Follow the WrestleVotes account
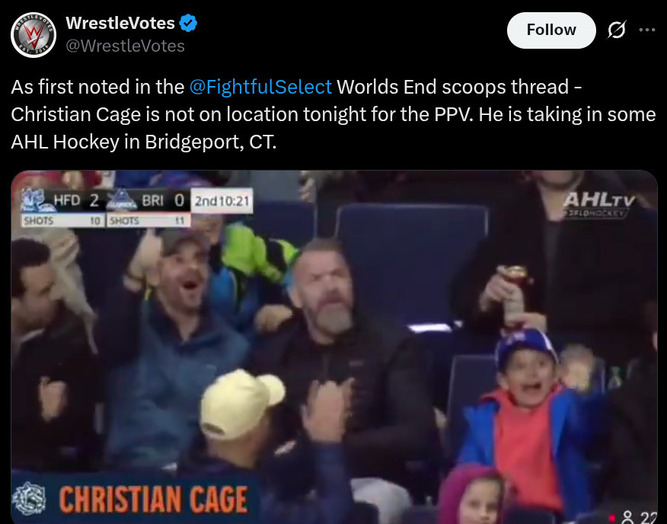 pos(551,30)
